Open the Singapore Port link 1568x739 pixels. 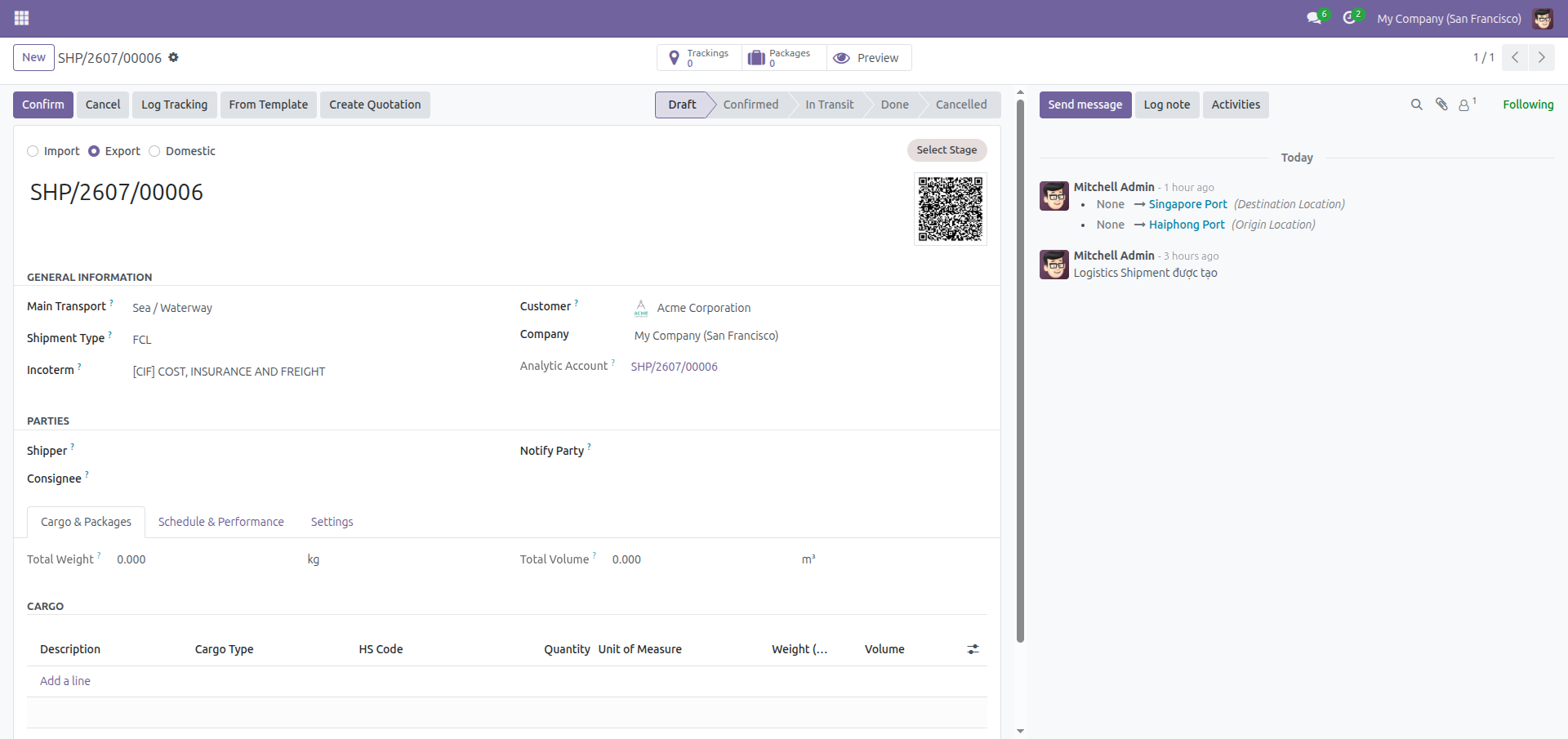tap(1188, 204)
